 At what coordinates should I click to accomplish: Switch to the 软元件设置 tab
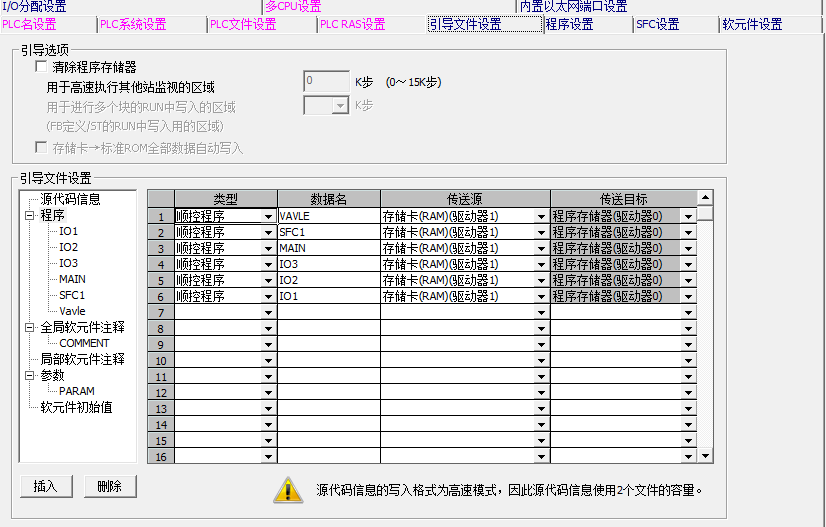pyautogui.click(x=752, y=24)
